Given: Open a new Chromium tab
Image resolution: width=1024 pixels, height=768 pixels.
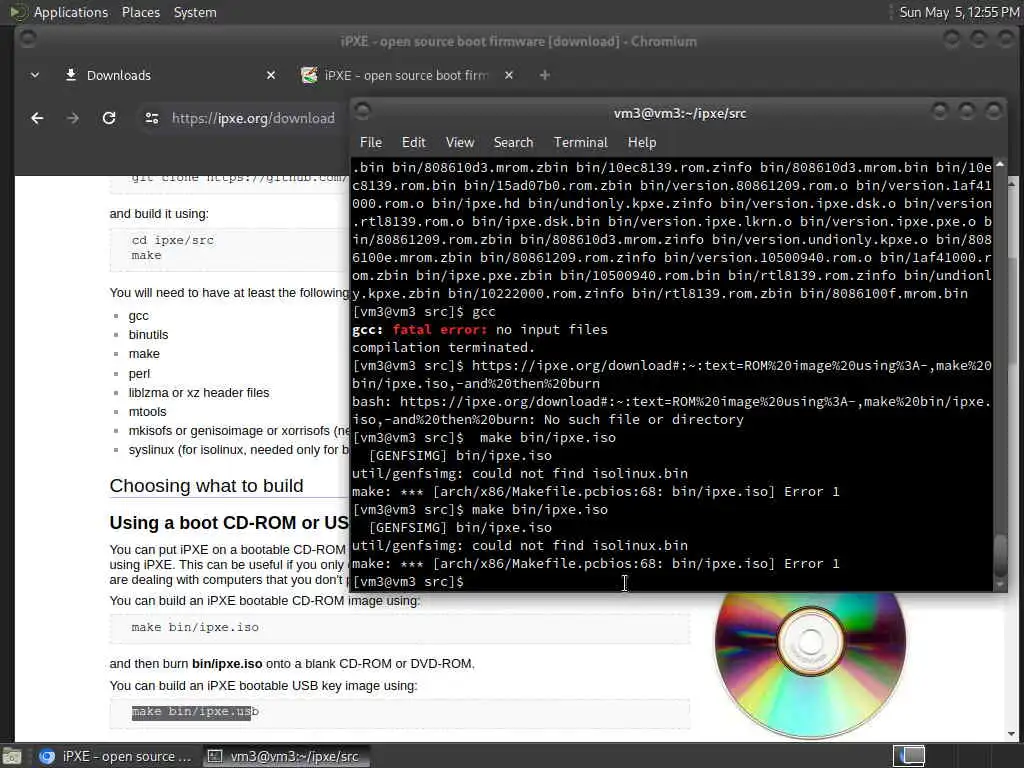Looking at the screenshot, I should coord(545,75).
